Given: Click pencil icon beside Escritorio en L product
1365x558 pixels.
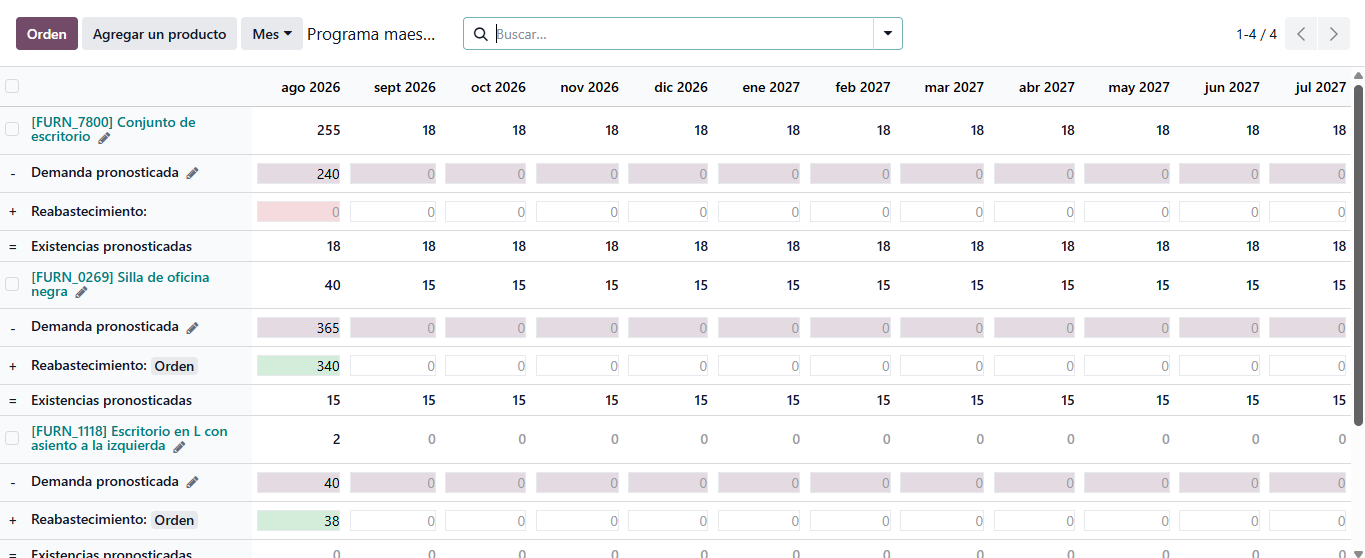Looking at the screenshot, I should [179, 447].
